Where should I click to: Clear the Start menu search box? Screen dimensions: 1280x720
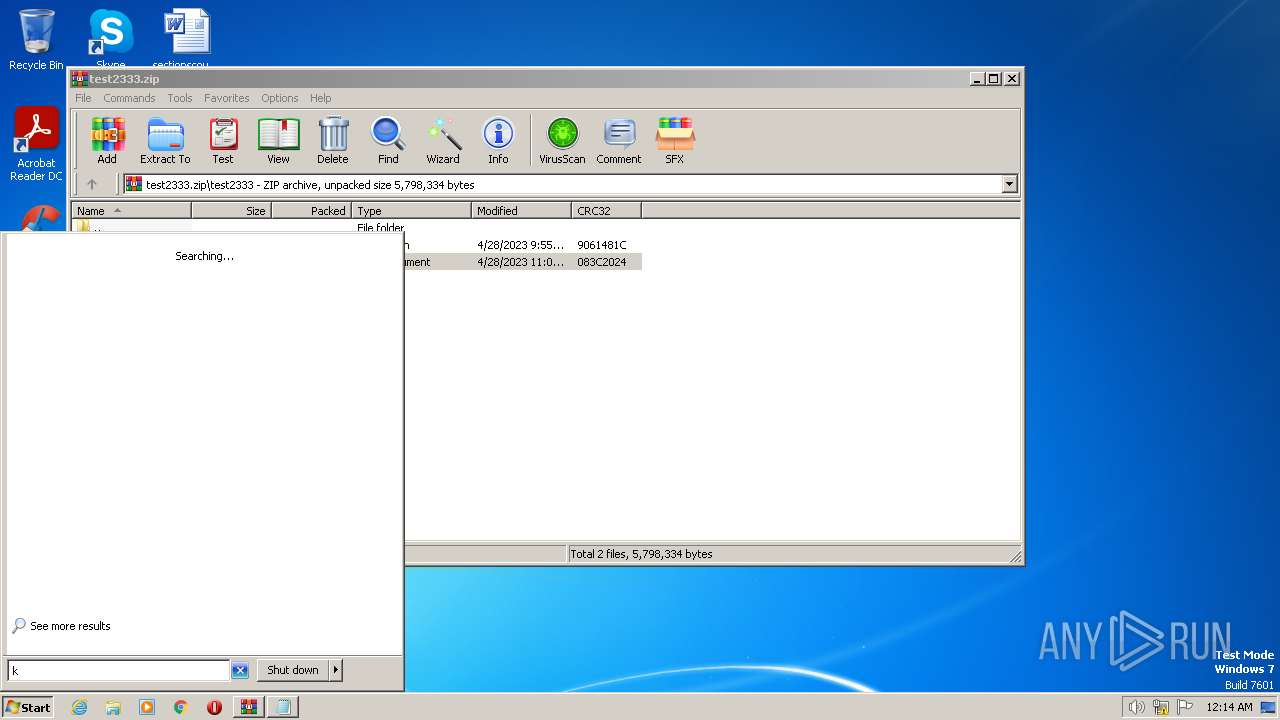point(240,671)
